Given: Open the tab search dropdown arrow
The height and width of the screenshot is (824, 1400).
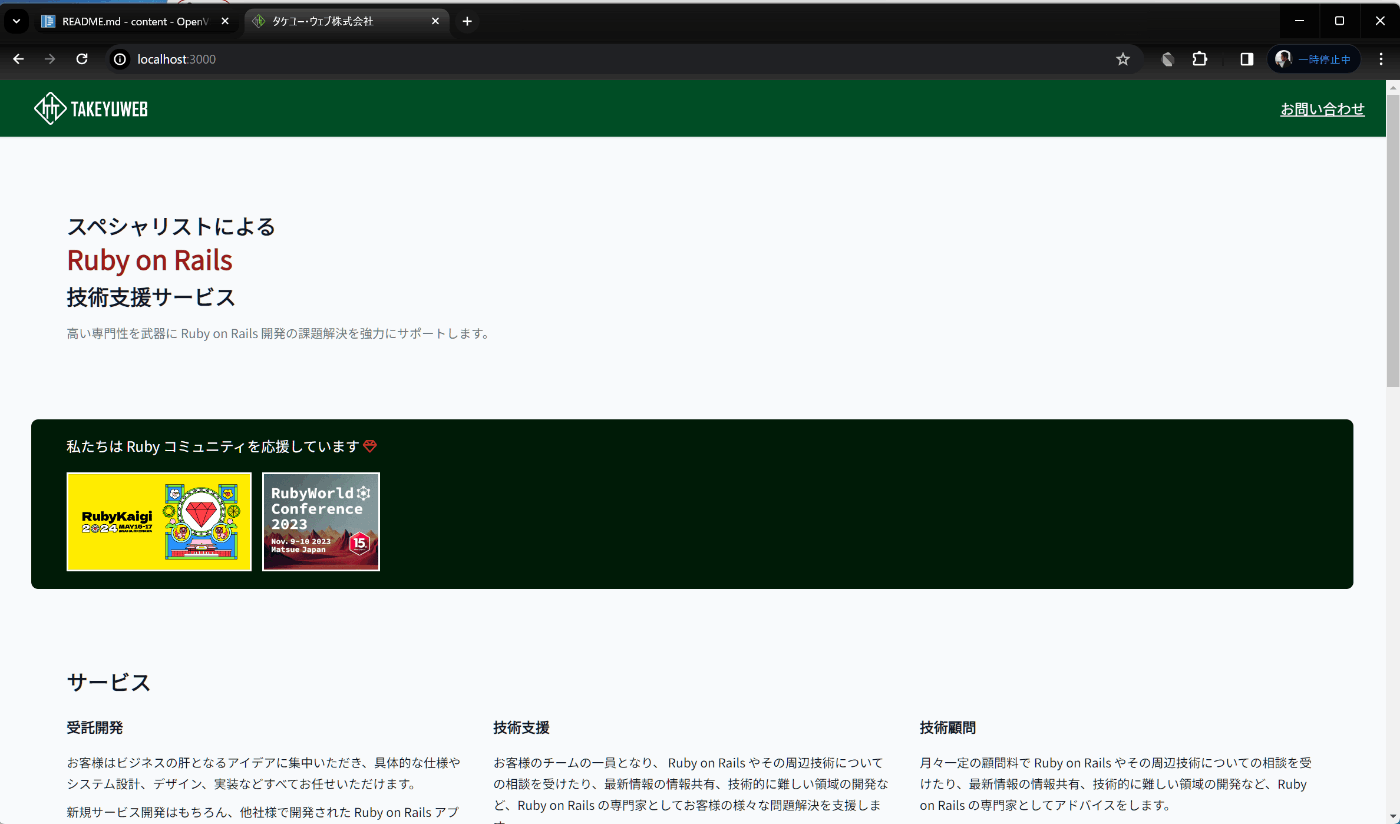Looking at the screenshot, I should (16, 21).
